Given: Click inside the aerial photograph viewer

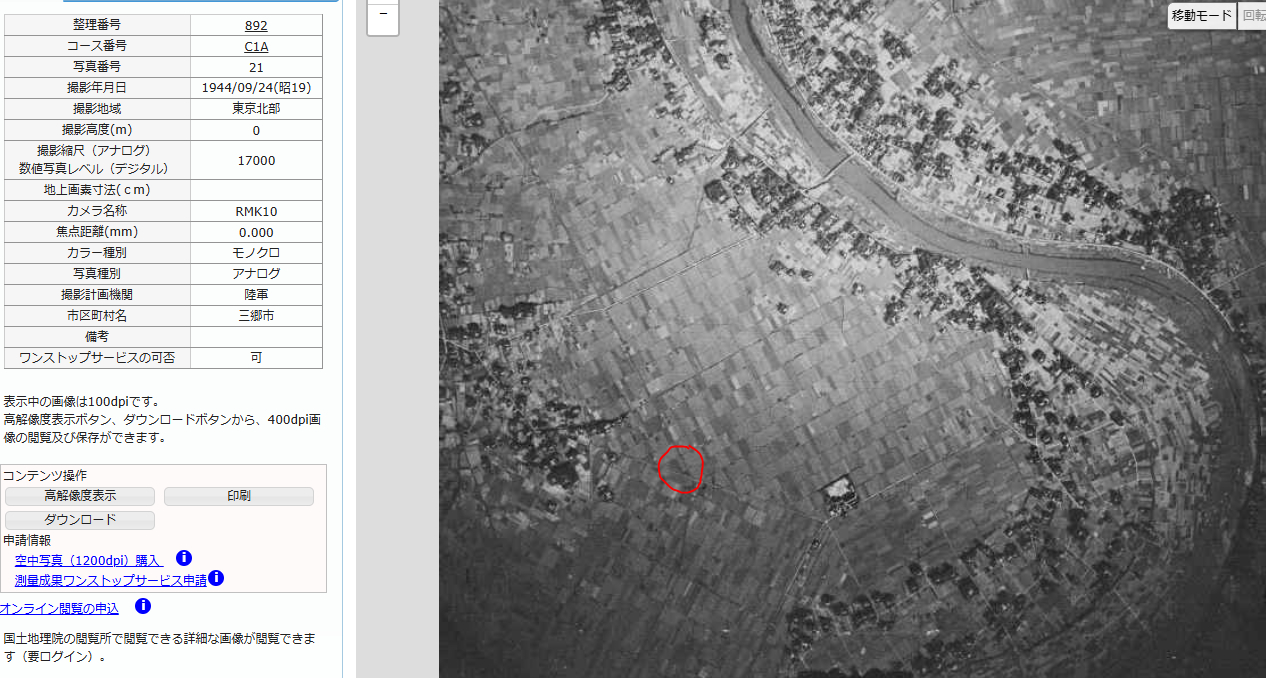Looking at the screenshot, I should (x=852, y=339).
